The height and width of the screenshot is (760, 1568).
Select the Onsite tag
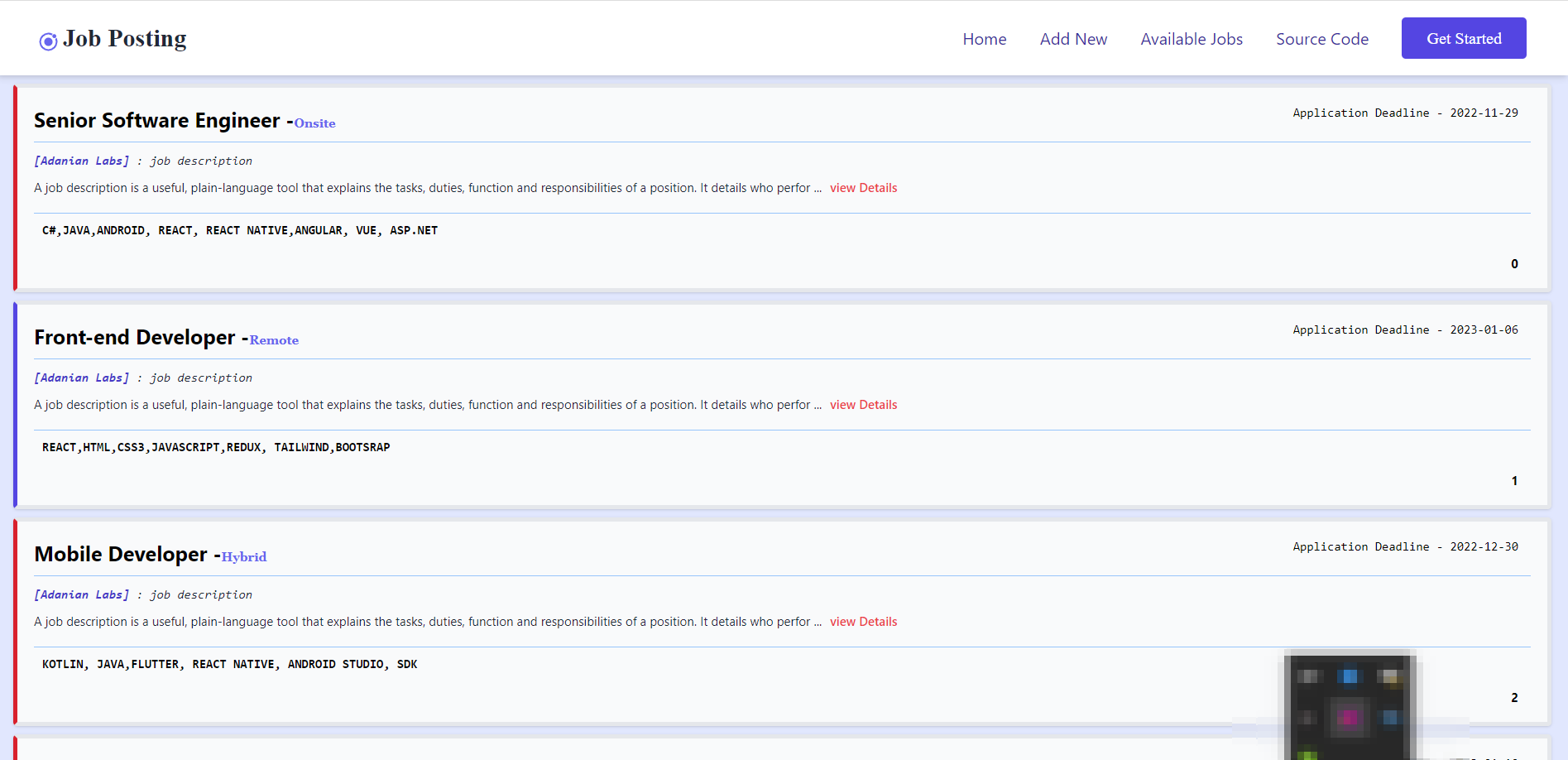coord(314,123)
